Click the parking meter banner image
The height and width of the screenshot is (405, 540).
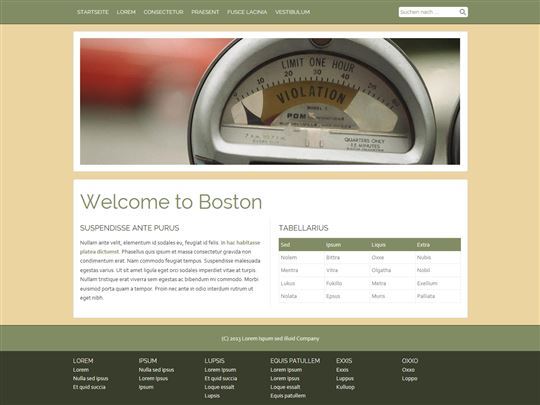270,101
